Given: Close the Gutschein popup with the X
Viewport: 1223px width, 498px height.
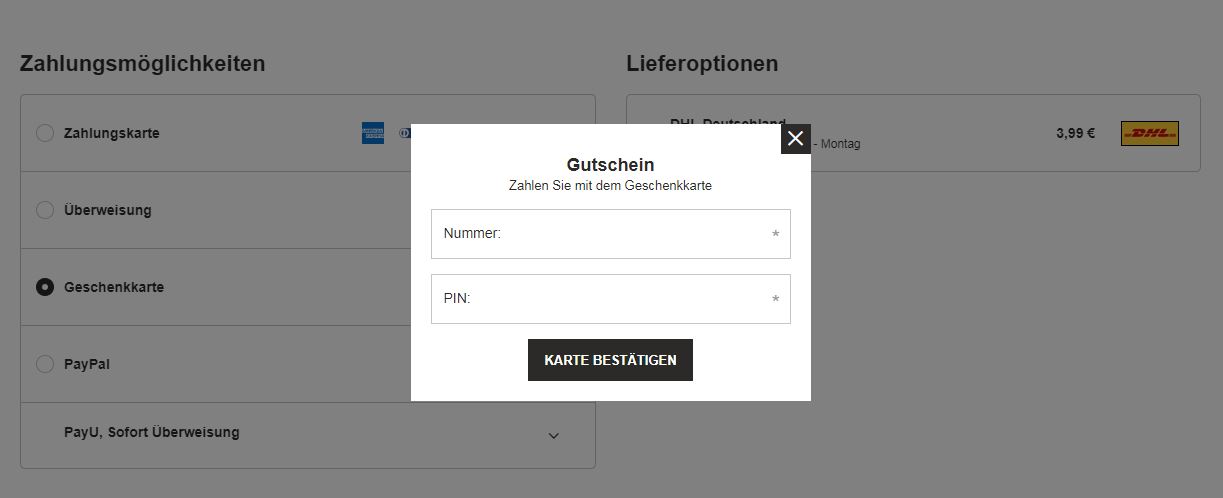Looking at the screenshot, I should [x=795, y=139].
